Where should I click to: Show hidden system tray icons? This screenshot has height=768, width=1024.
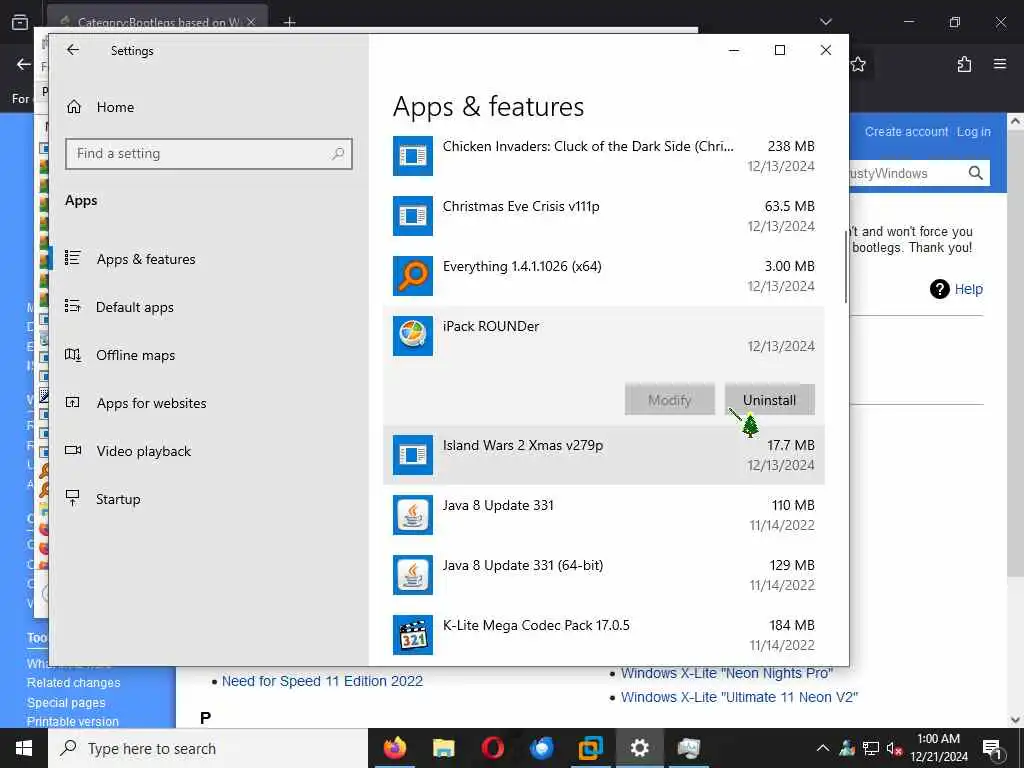(x=823, y=748)
